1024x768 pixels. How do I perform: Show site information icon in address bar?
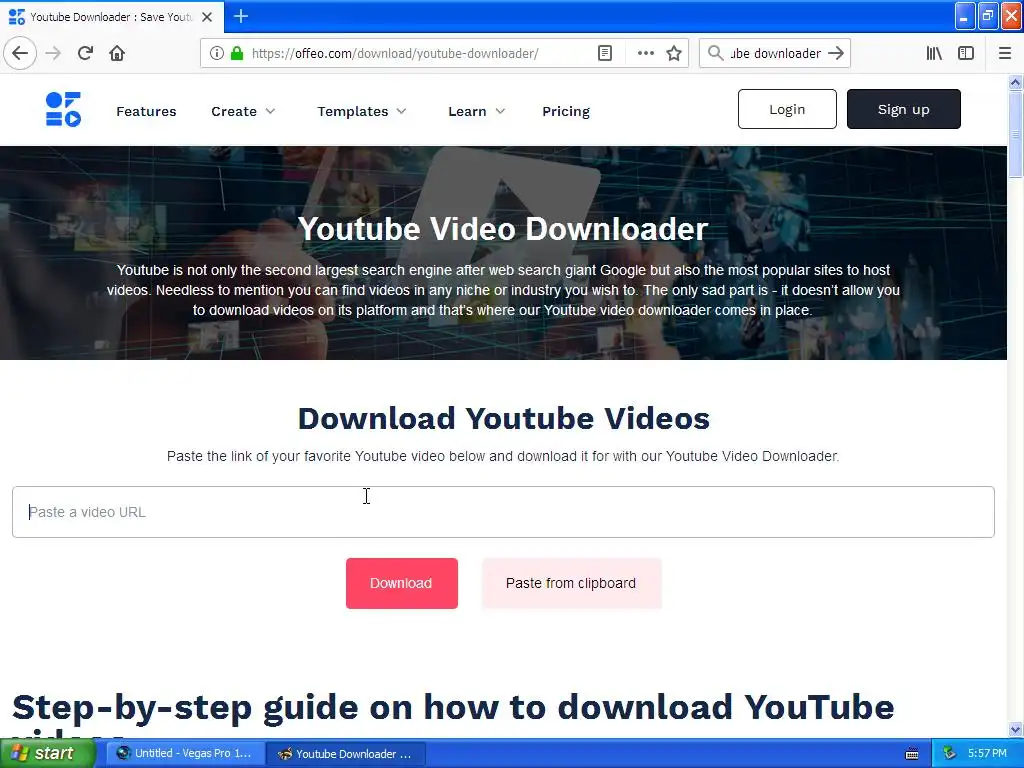[216, 53]
